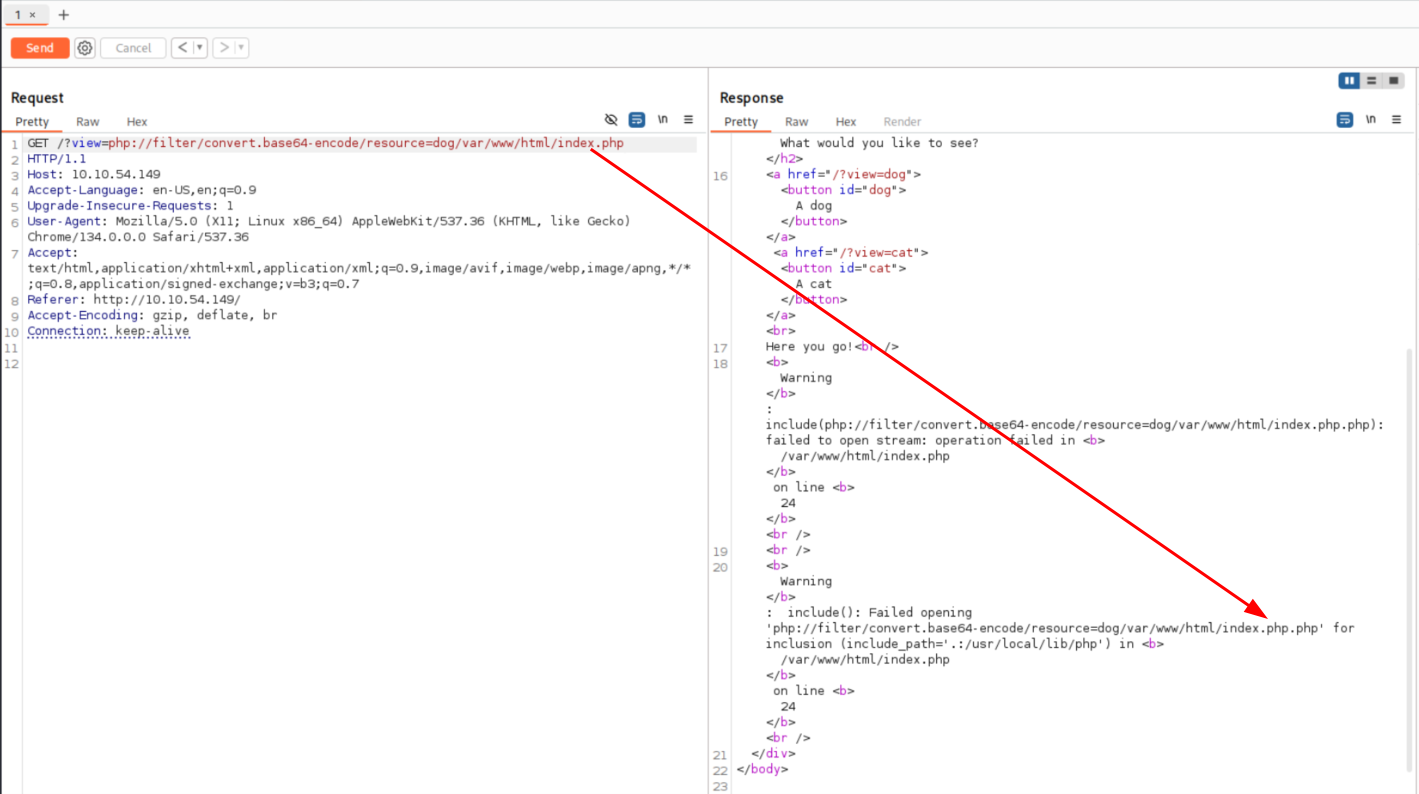
Task: Click the Cancel request button
Action: click(133, 48)
